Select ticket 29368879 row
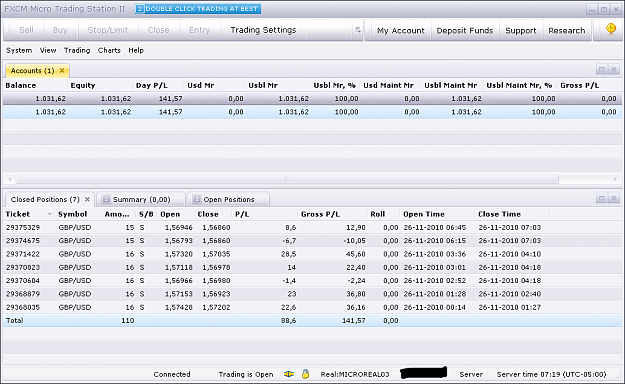 [x=312, y=294]
